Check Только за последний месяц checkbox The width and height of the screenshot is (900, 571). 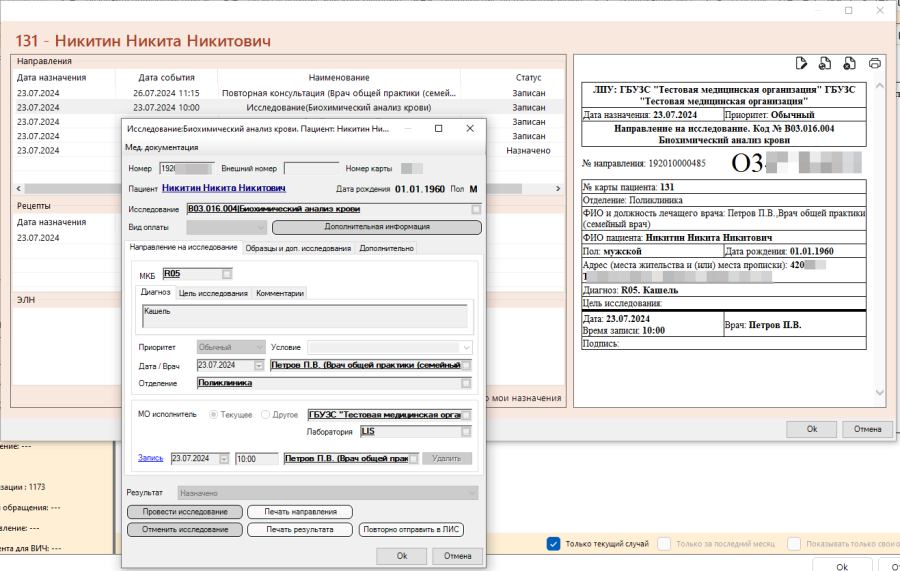click(664, 543)
